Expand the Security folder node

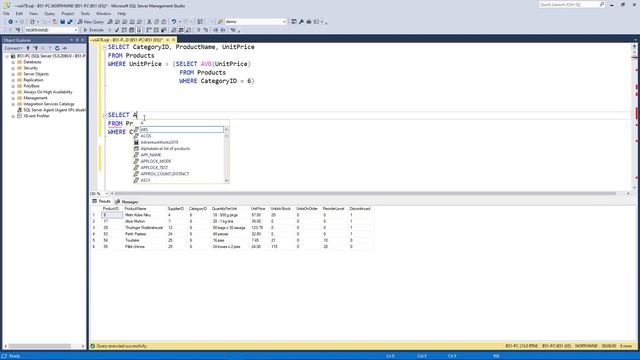13,68
